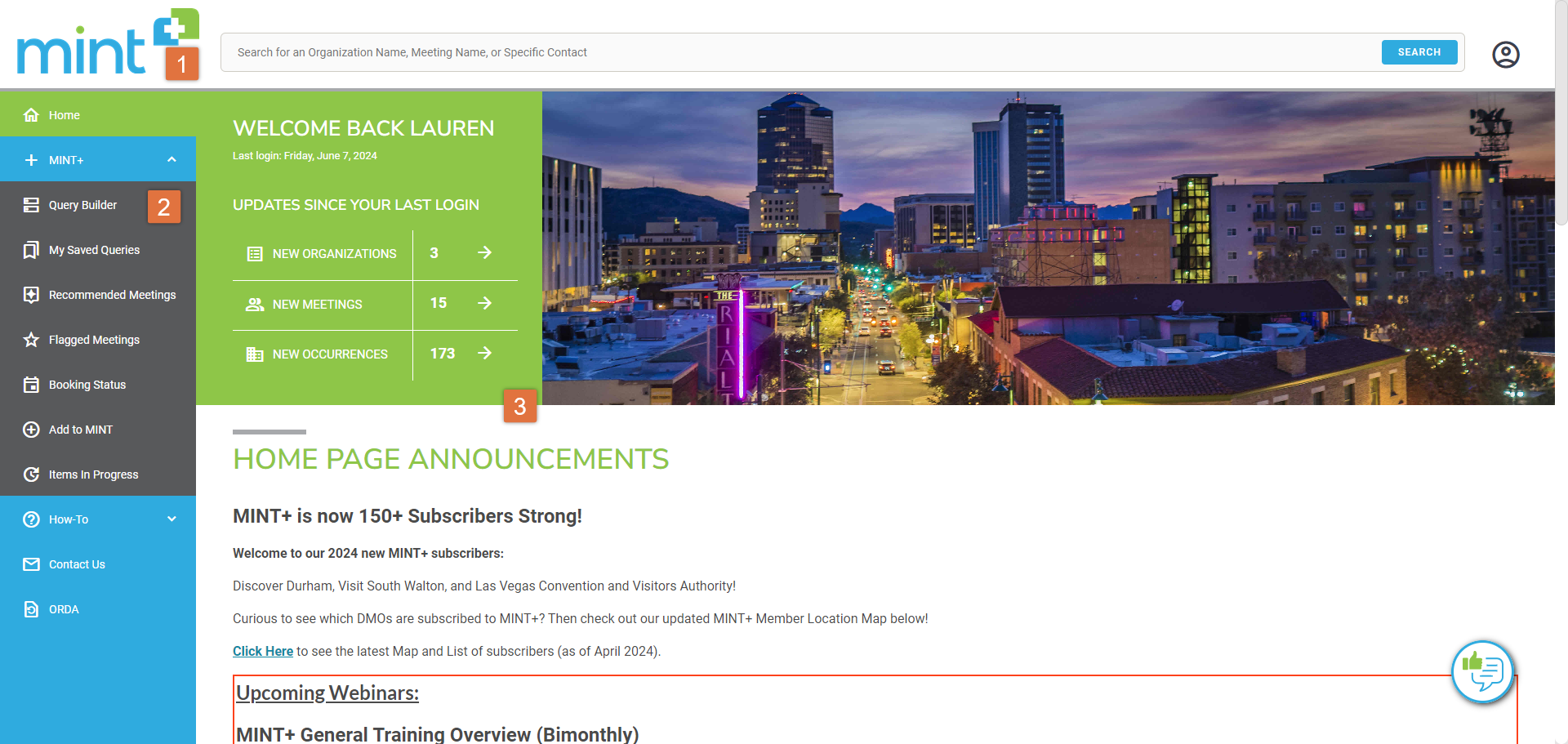Click the 173 new occurrences count
The width and height of the screenshot is (1568, 744).
[443, 353]
